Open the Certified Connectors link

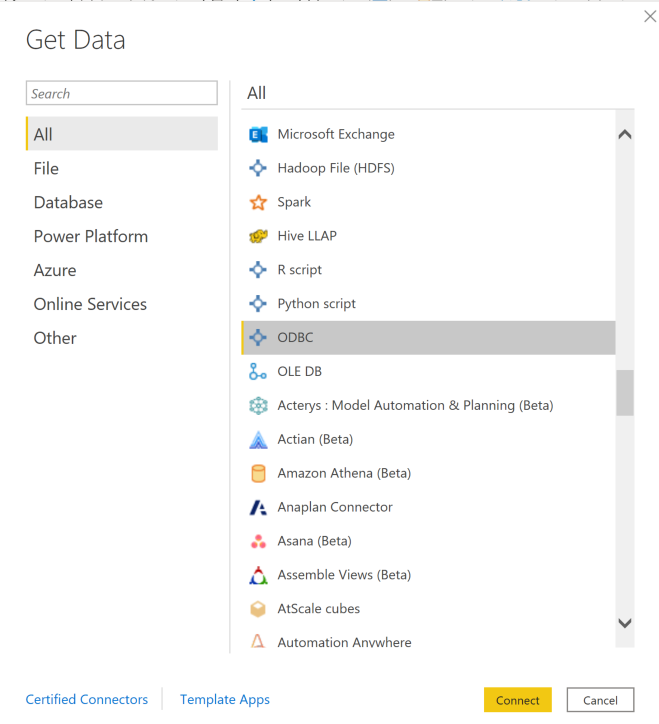coord(87,700)
